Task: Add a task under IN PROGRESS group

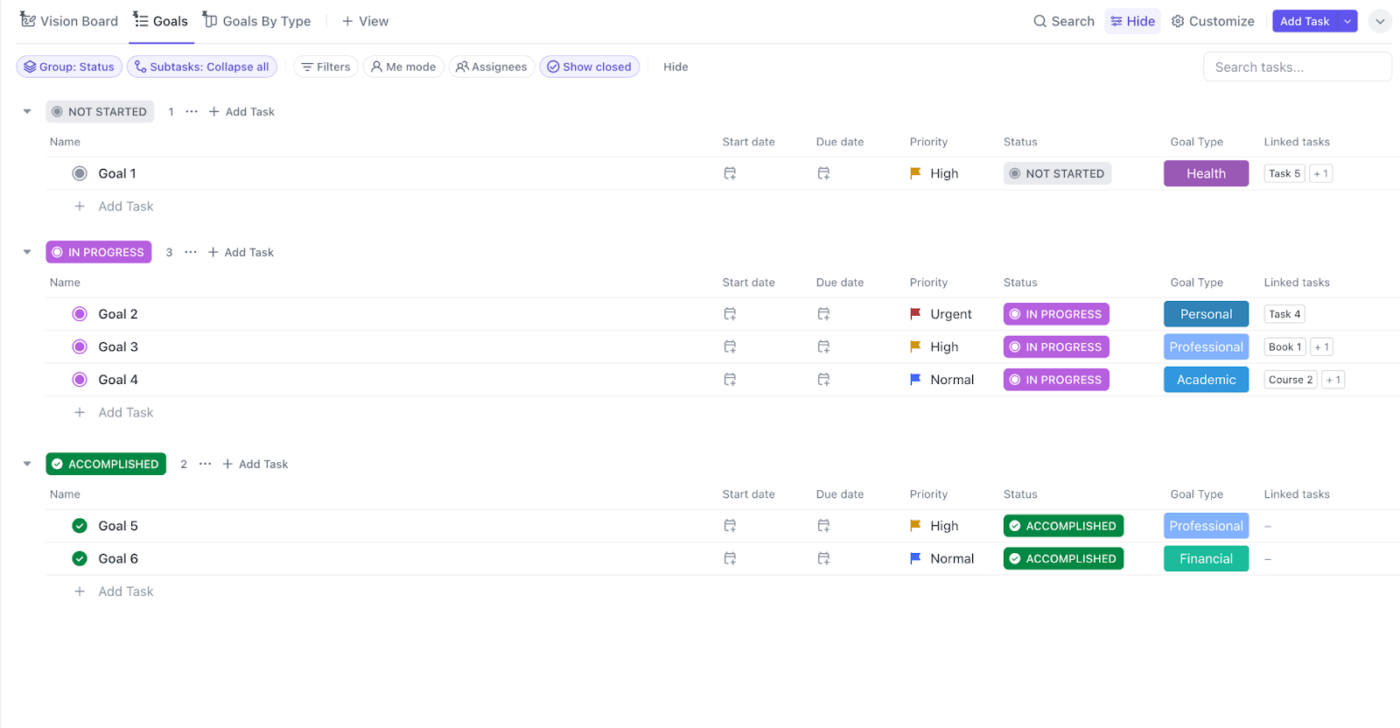Action: pos(240,252)
